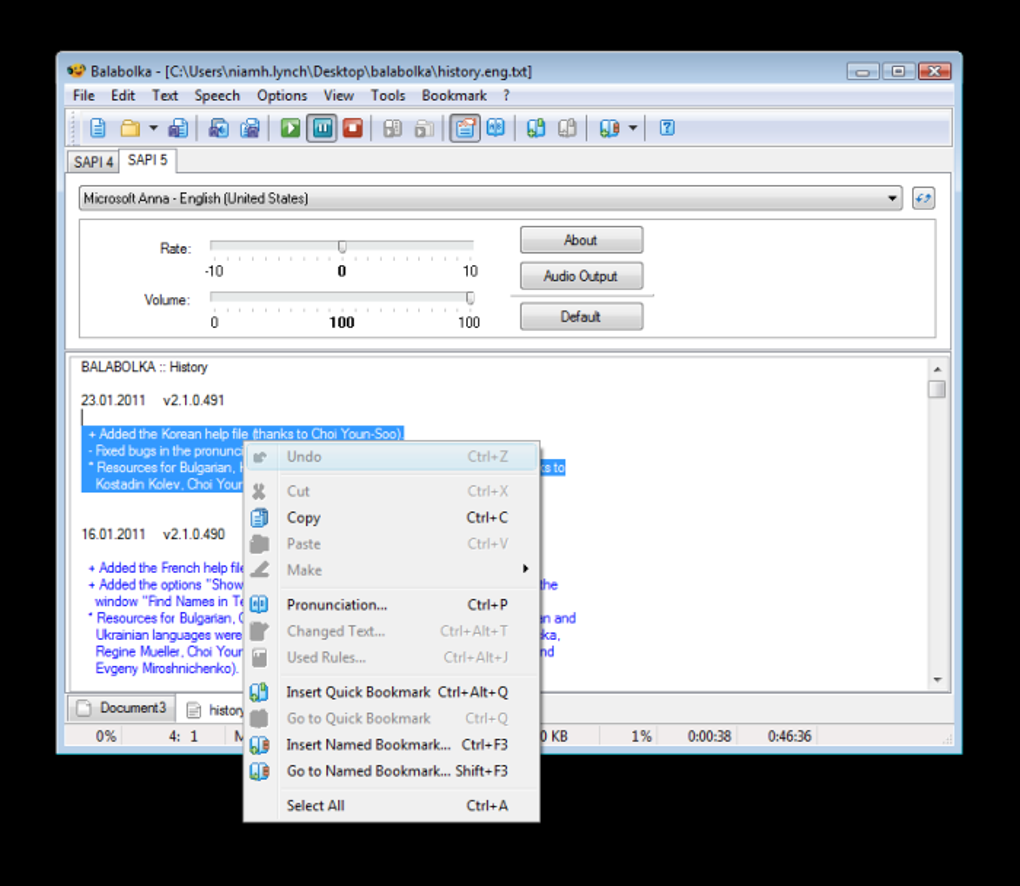Click the Audio Output button
The height and width of the screenshot is (886, 1020).
pyautogui.click(x=582, y=276)
